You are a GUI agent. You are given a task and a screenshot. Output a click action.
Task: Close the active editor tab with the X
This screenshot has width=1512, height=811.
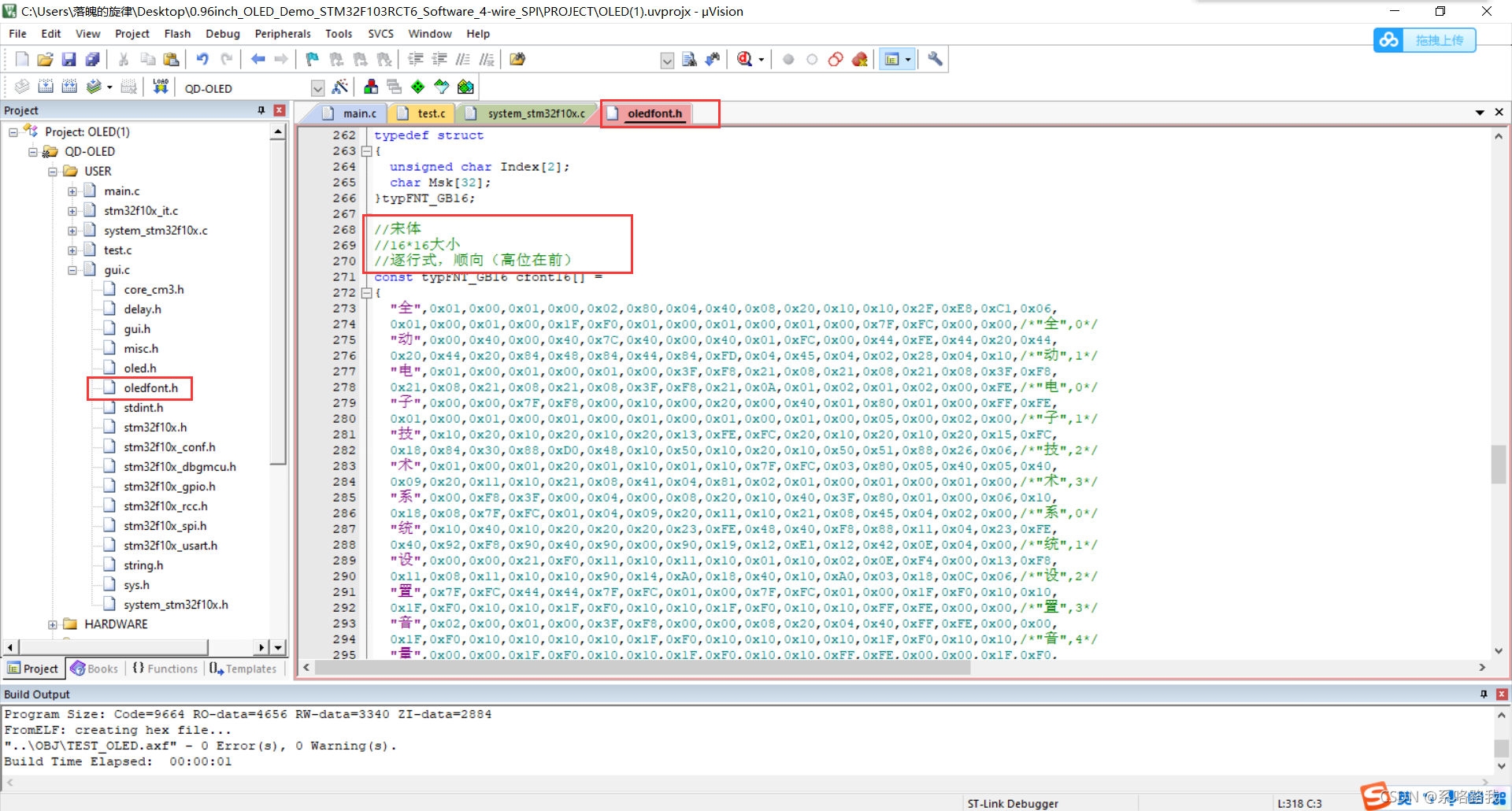[x=1499, y=113]
